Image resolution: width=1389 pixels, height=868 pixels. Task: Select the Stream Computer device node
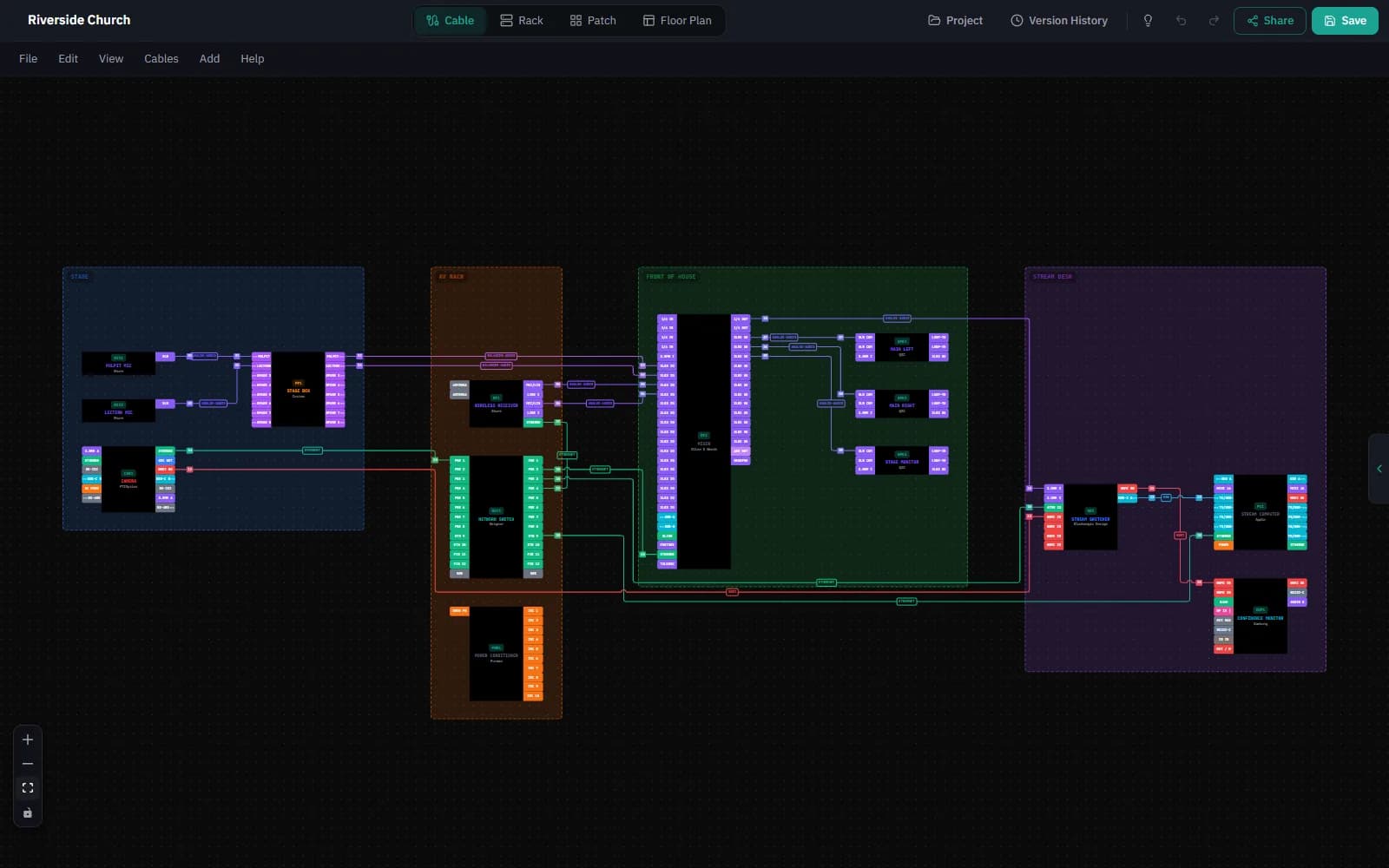point(1261,511)
